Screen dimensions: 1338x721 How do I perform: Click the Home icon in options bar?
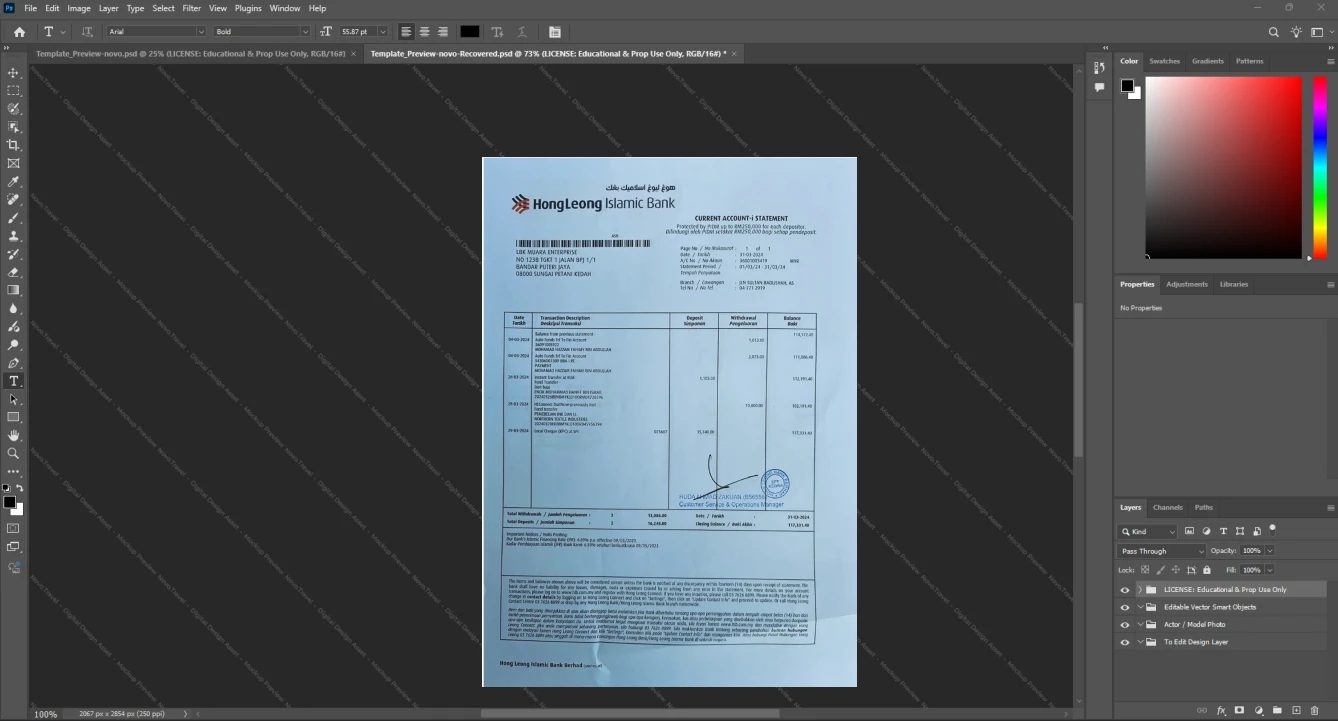pyautogui.click(x=19, y=32)
